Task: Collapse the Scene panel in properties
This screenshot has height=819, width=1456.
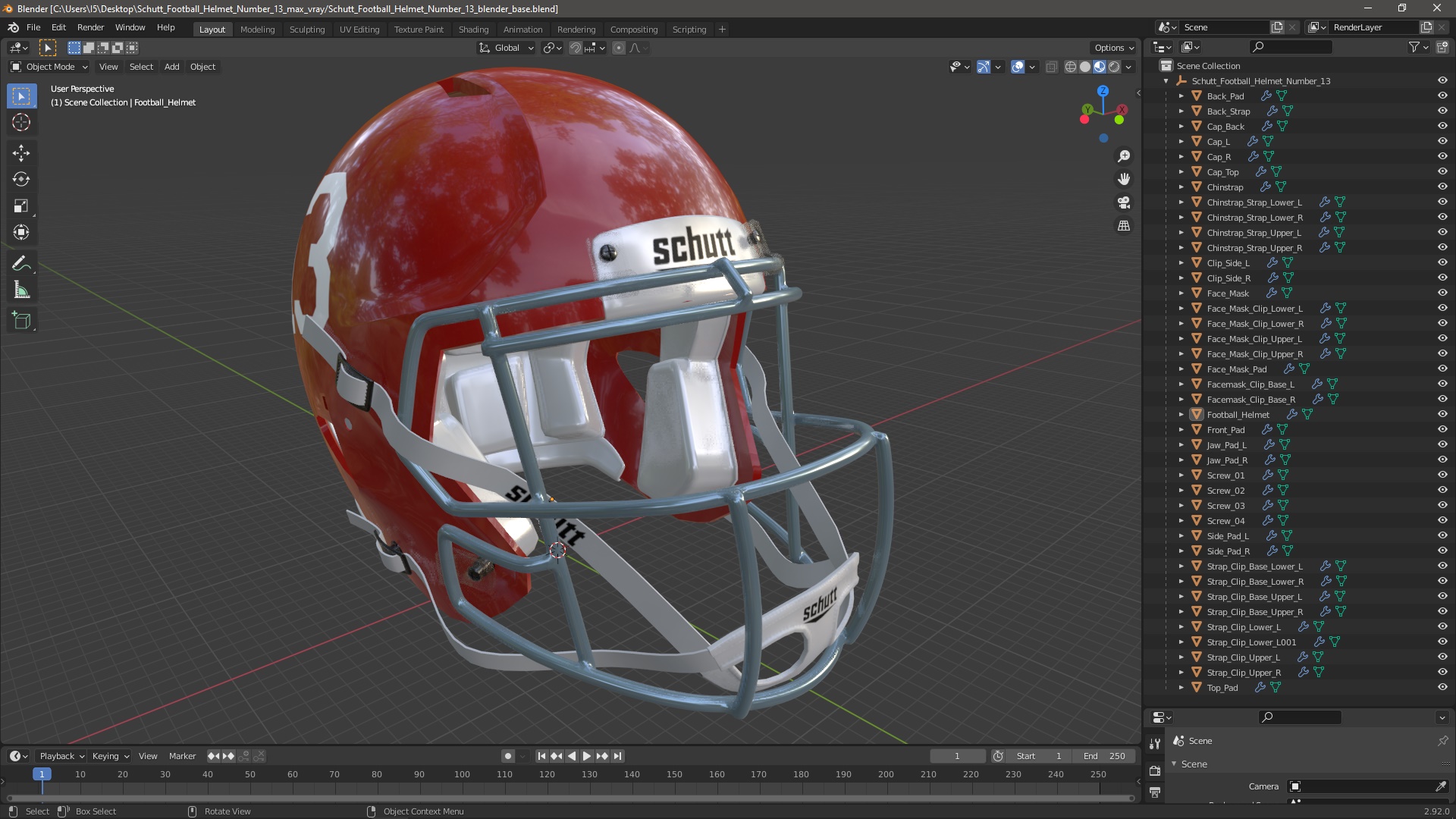Action: (x=1175, y=764)
